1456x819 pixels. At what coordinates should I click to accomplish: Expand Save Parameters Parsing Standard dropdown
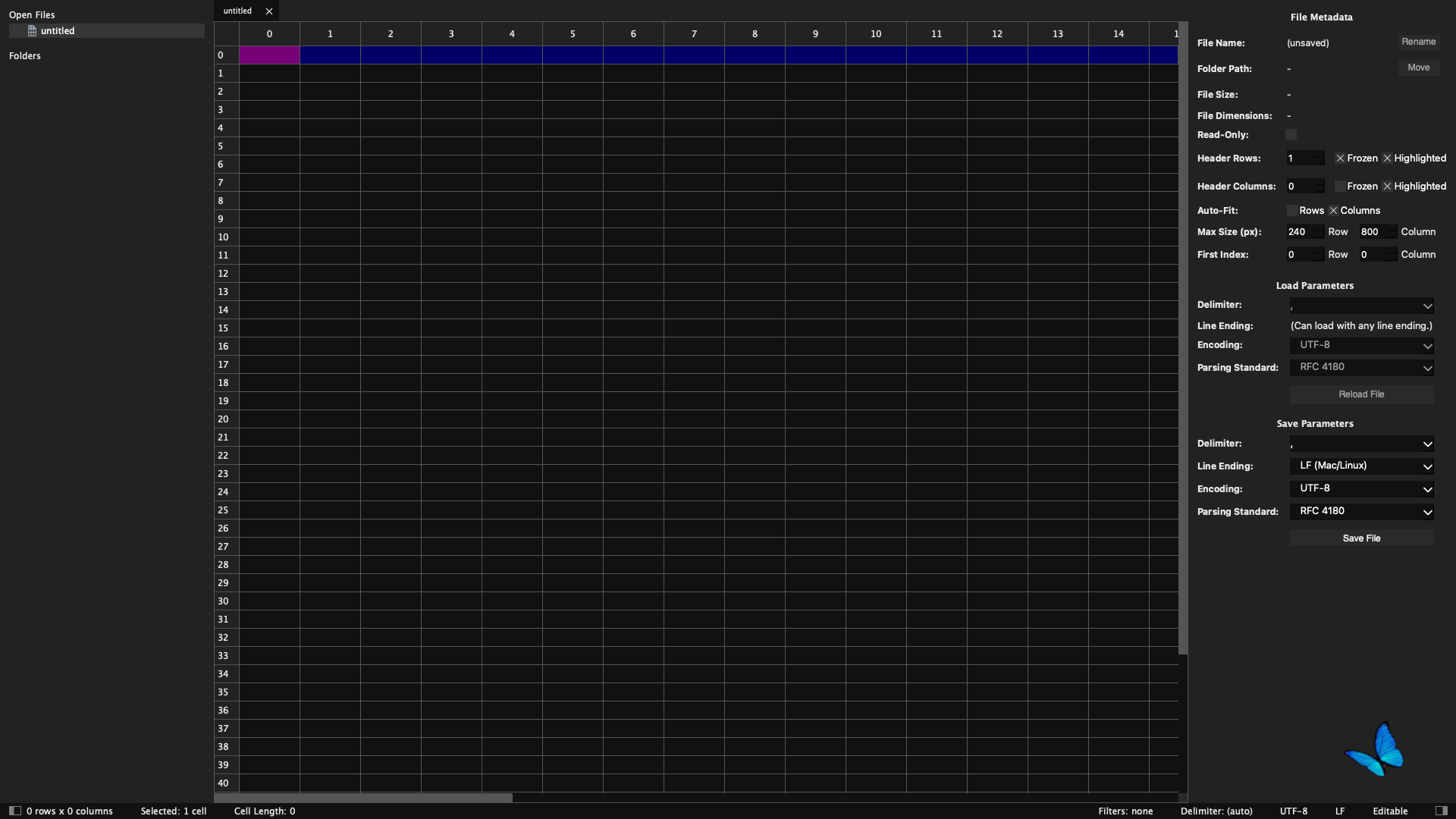pos(1361,512)
